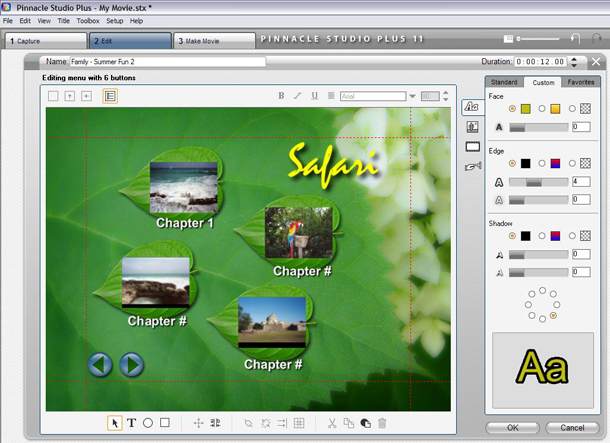Viewport: 610px width, 443px height.
Task: Click the Duration time field
Action: 541,62
